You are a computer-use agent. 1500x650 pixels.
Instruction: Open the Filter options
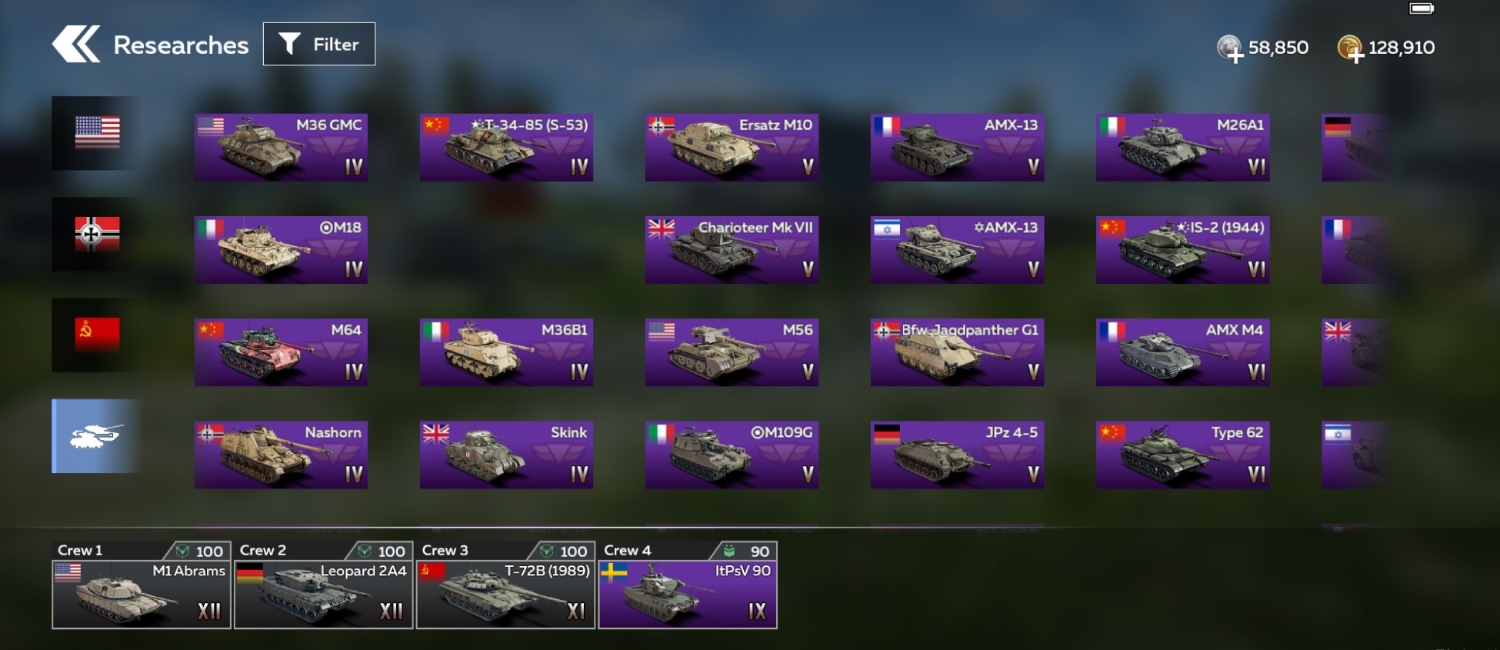click(x=319, y=44)
